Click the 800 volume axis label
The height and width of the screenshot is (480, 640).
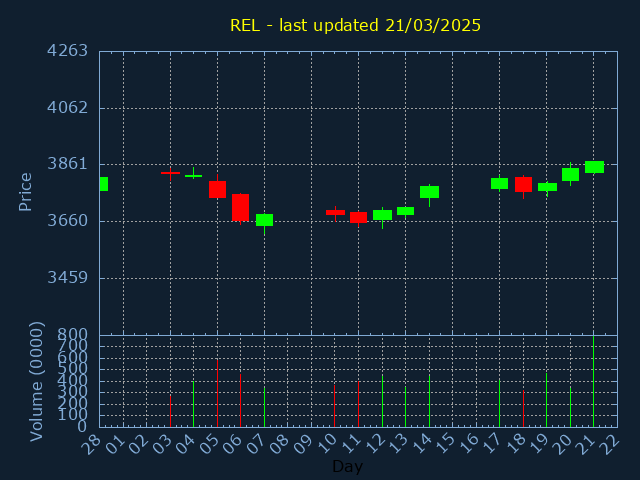[72, 335]
